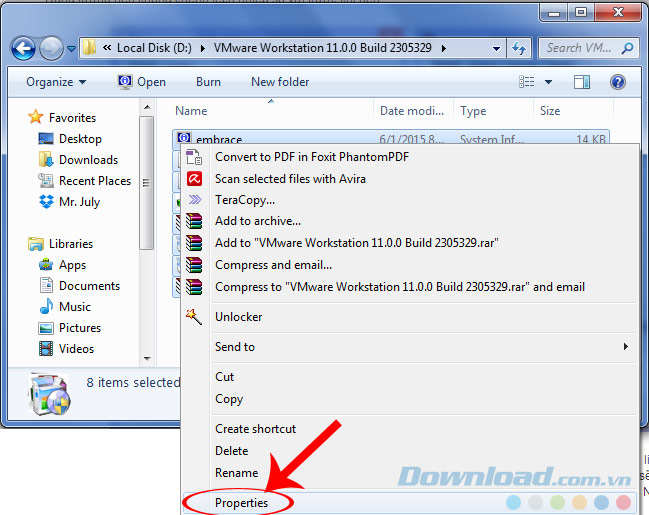Choose Properties from context menu
The image size is (649, 515).
(x=410, y=503)
